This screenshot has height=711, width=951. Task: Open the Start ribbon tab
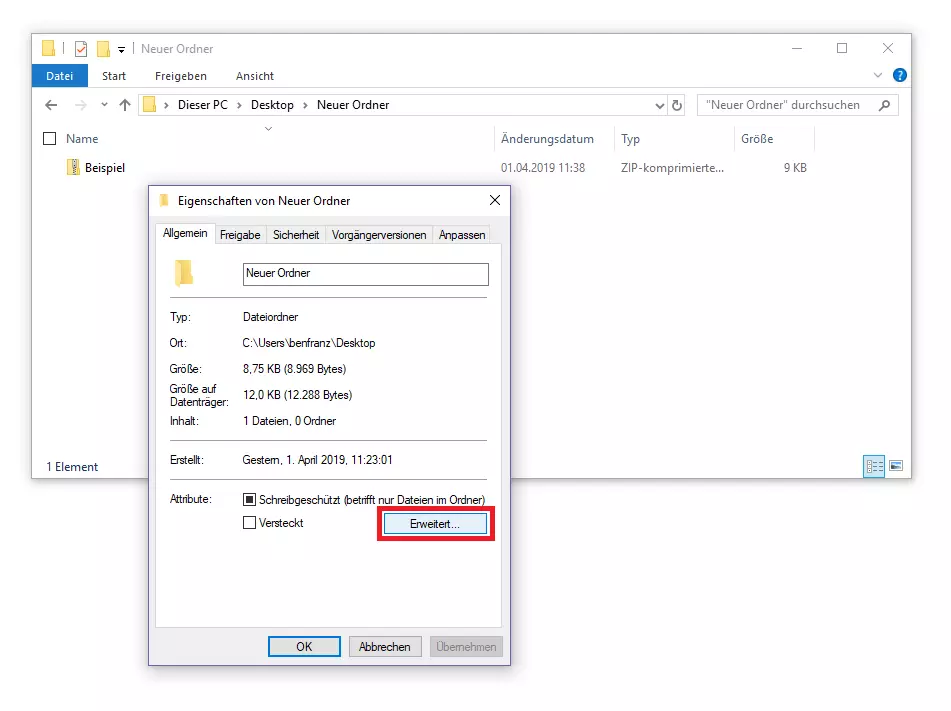(x=114, y=76)
